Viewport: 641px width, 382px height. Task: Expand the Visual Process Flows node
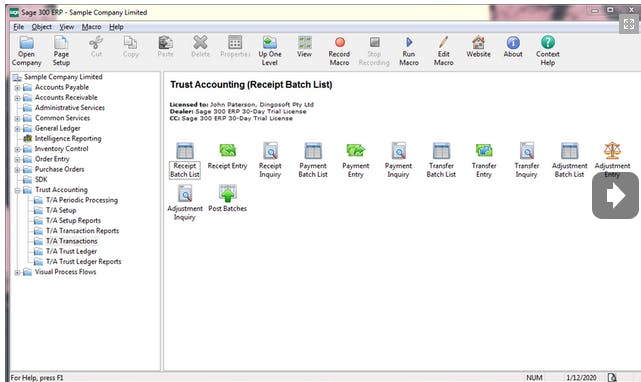point(17,272)
